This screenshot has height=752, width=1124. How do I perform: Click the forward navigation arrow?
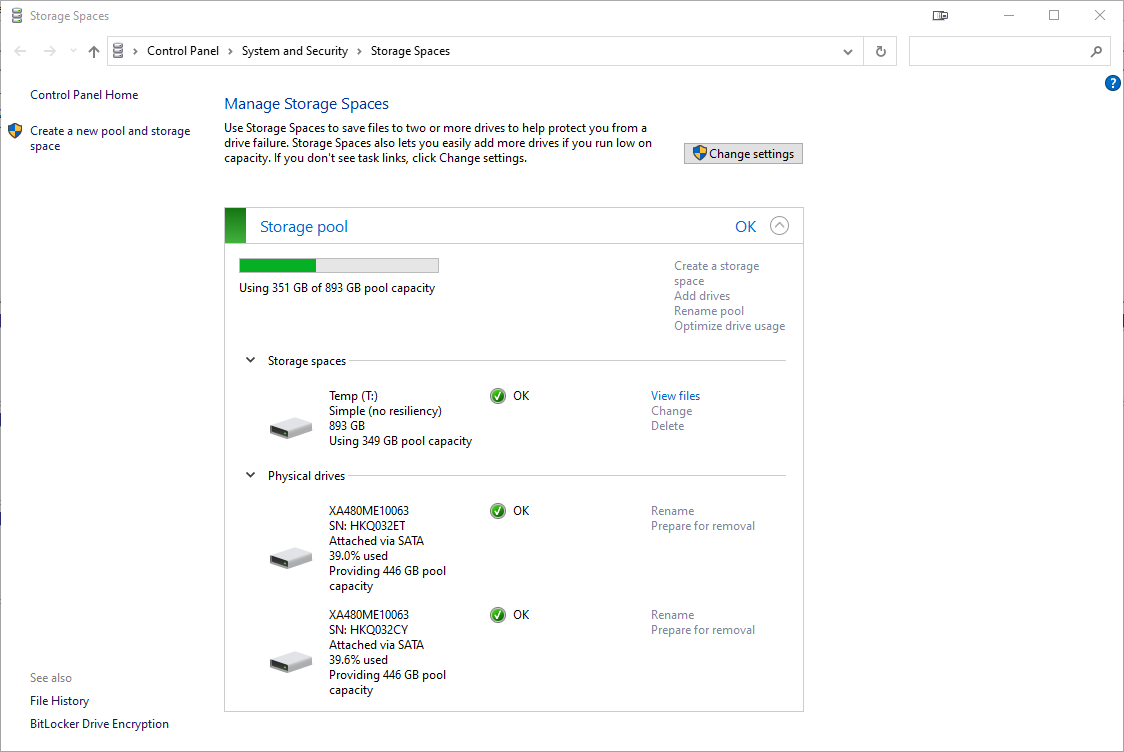pyautogui.click(x=49, y=51)
